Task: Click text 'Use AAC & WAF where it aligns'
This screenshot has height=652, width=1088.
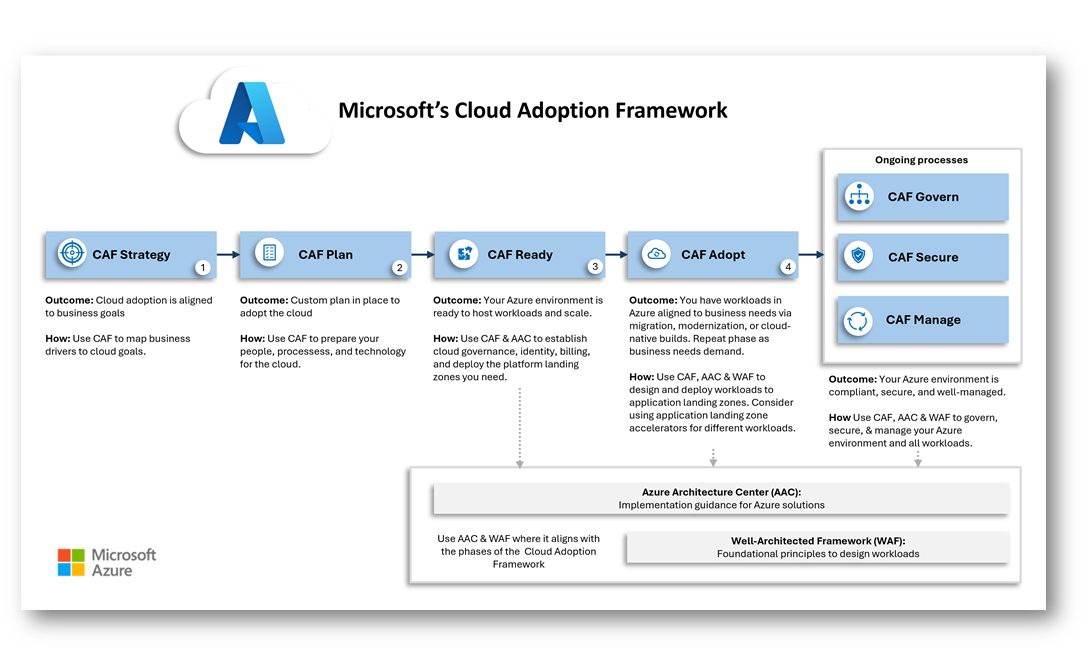Action: click(x=518, y=538)
